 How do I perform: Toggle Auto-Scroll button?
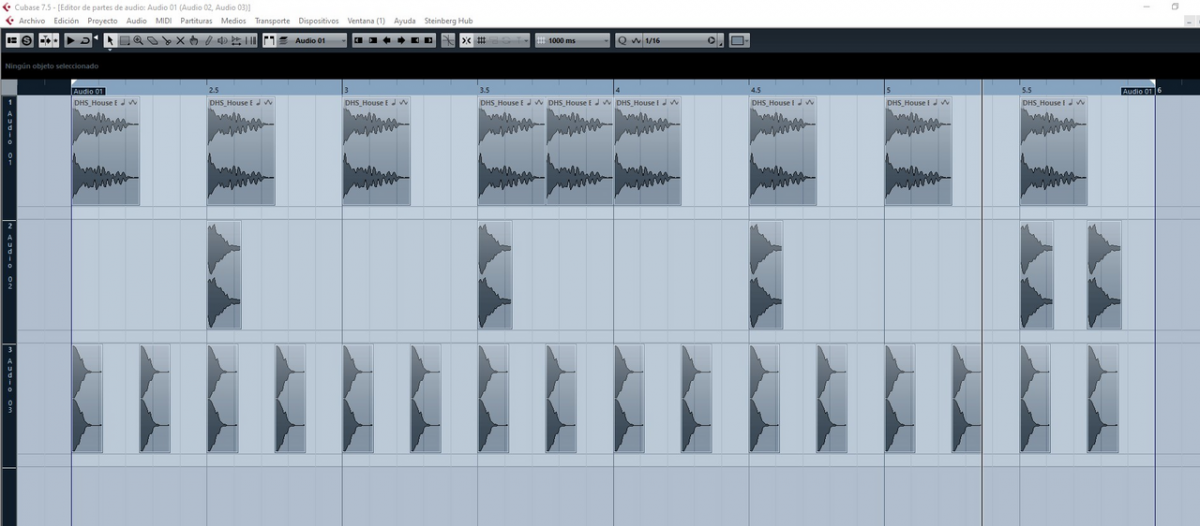click(x=47, y=40)
